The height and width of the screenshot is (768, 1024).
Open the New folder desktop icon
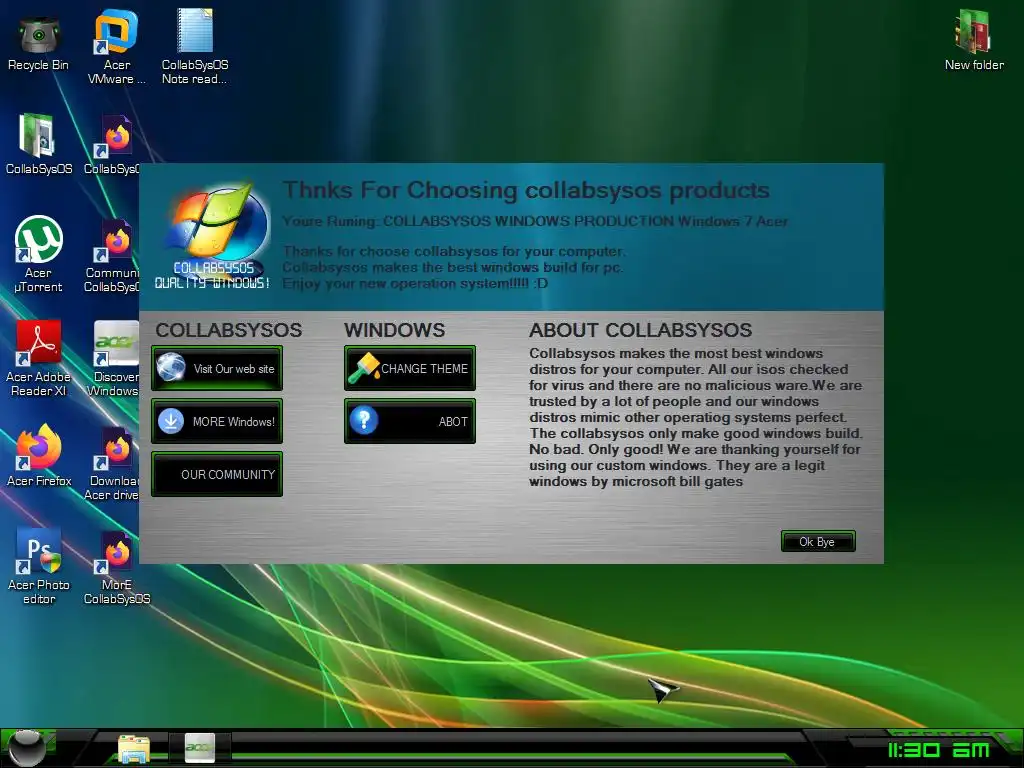click(x=974, y=40)
